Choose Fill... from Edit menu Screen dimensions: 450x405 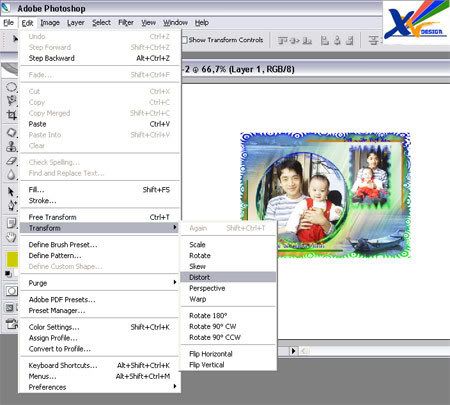coord(100,190)
